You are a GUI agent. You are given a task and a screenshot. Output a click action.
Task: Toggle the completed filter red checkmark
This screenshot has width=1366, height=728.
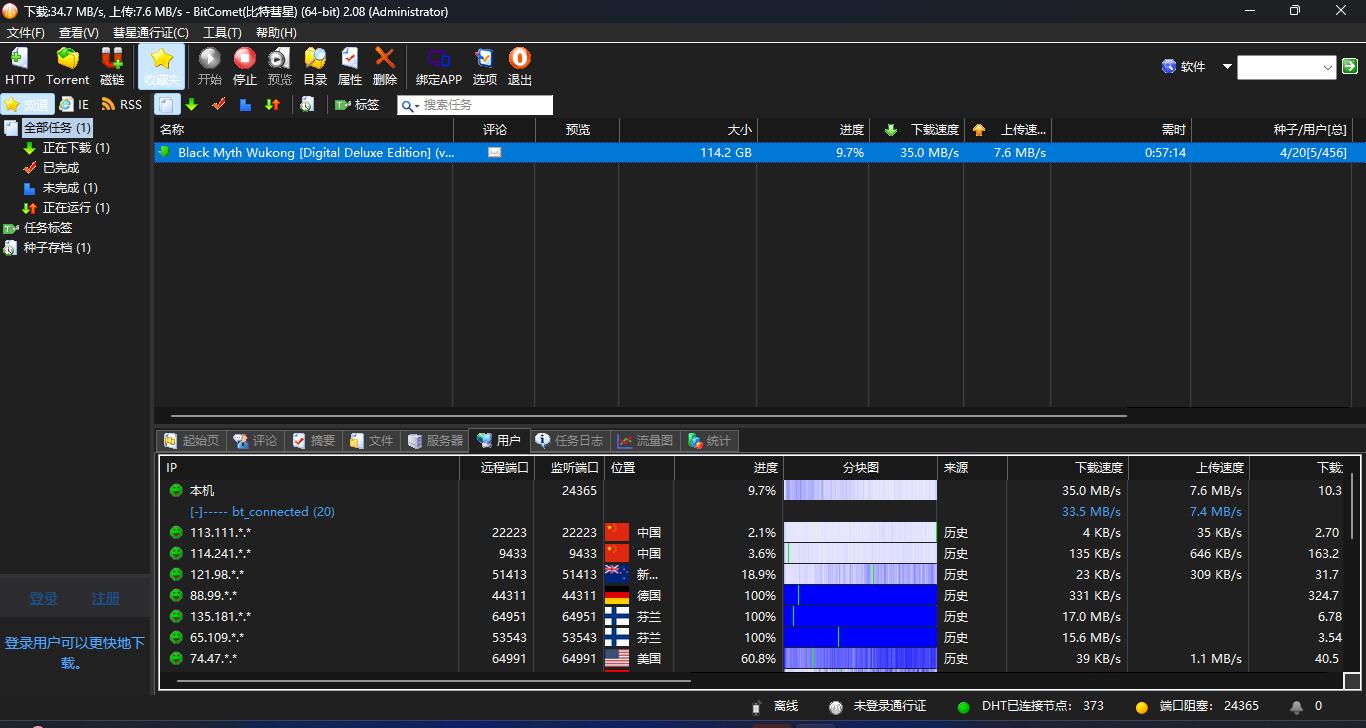click(x=219, y=104)
